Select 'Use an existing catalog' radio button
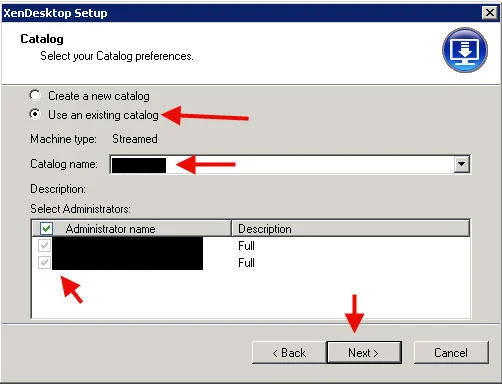This screenshot has width=502, height=384. (35, 115)
